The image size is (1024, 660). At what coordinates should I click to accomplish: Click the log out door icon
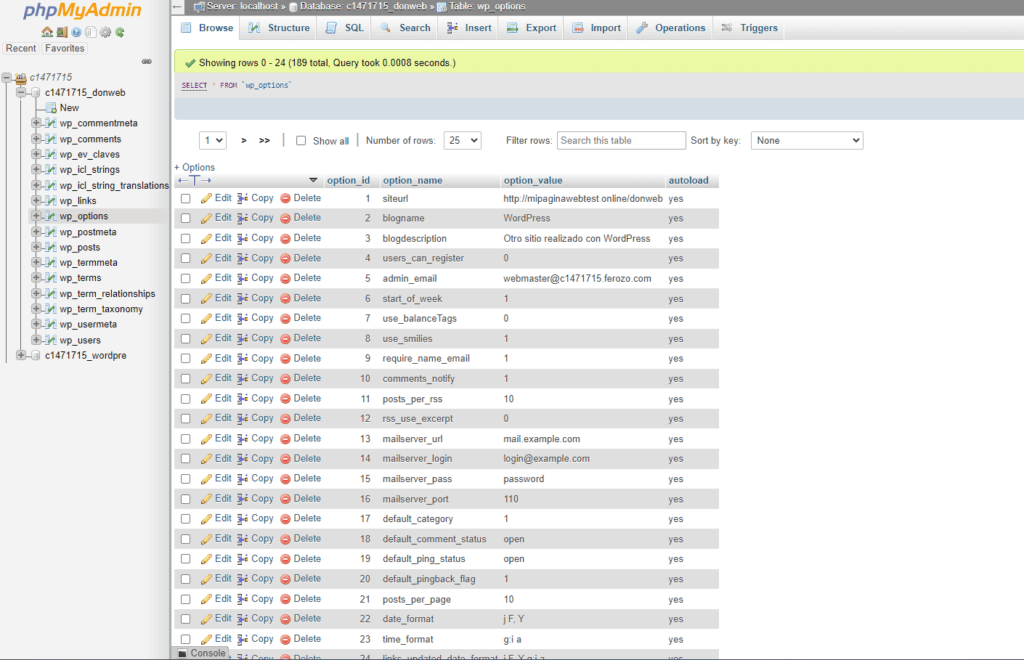61,32
